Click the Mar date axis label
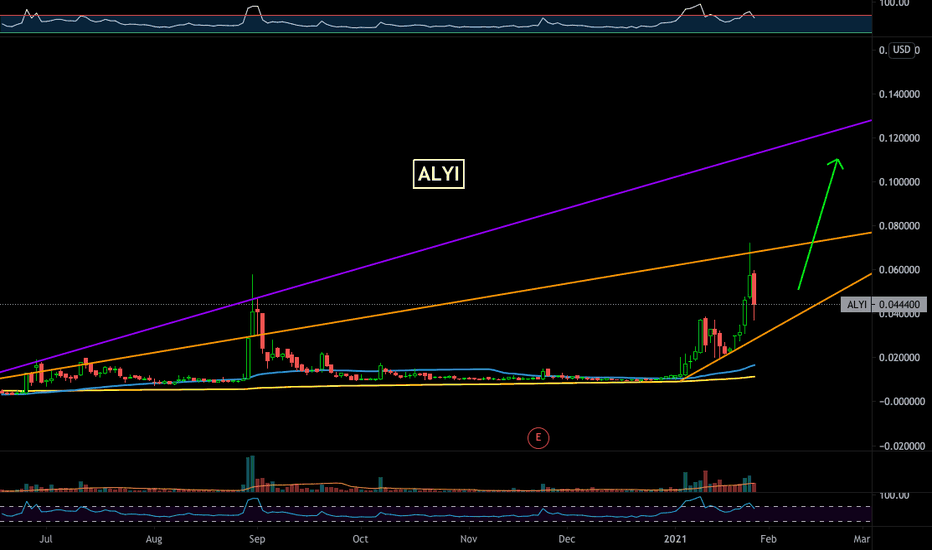The width and height of the screenshot is (932, 550). [861, 539]
